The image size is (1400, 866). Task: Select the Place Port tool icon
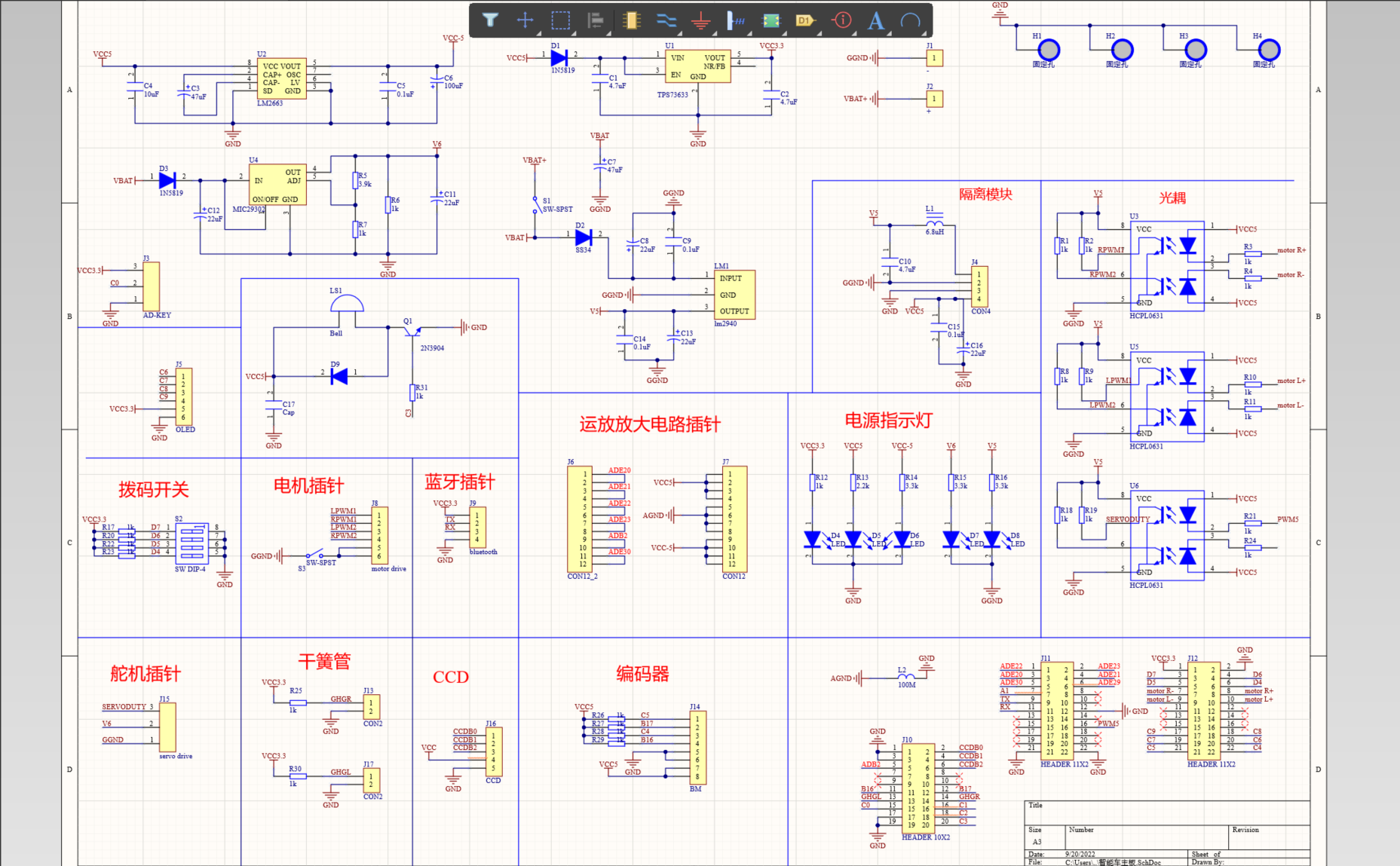[x=734, y=20]
